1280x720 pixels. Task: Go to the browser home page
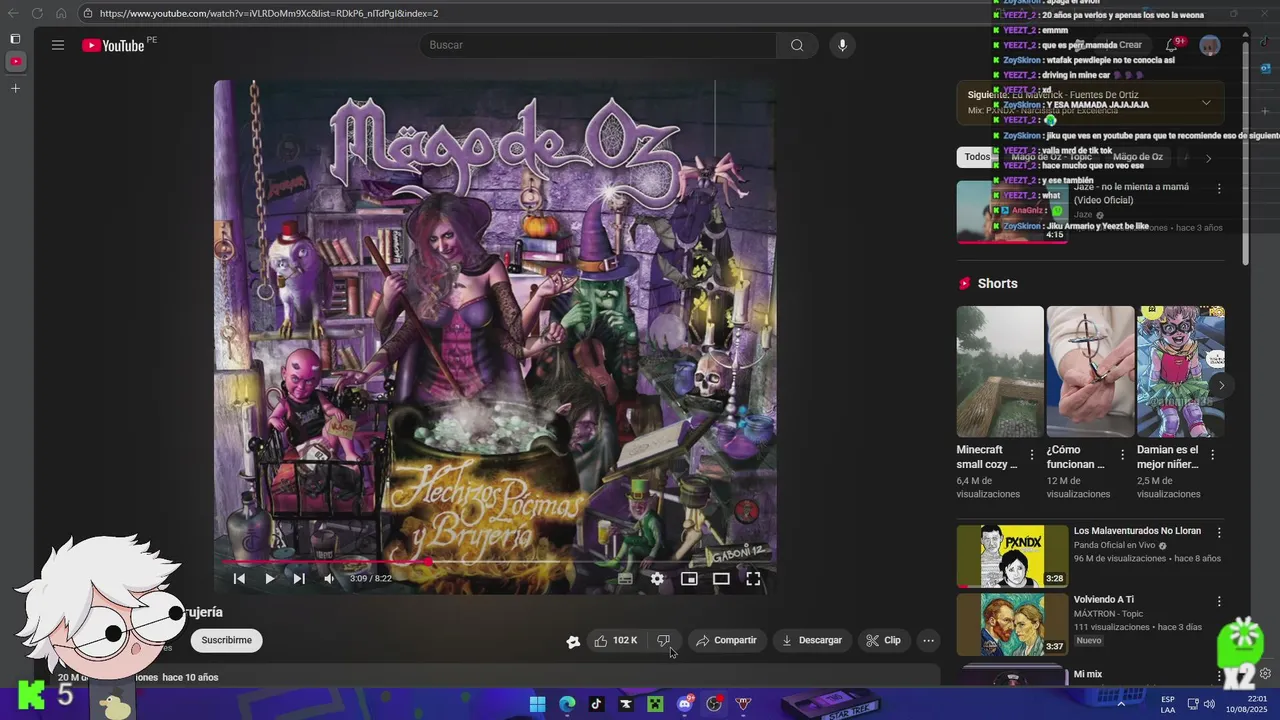[60, 13]
